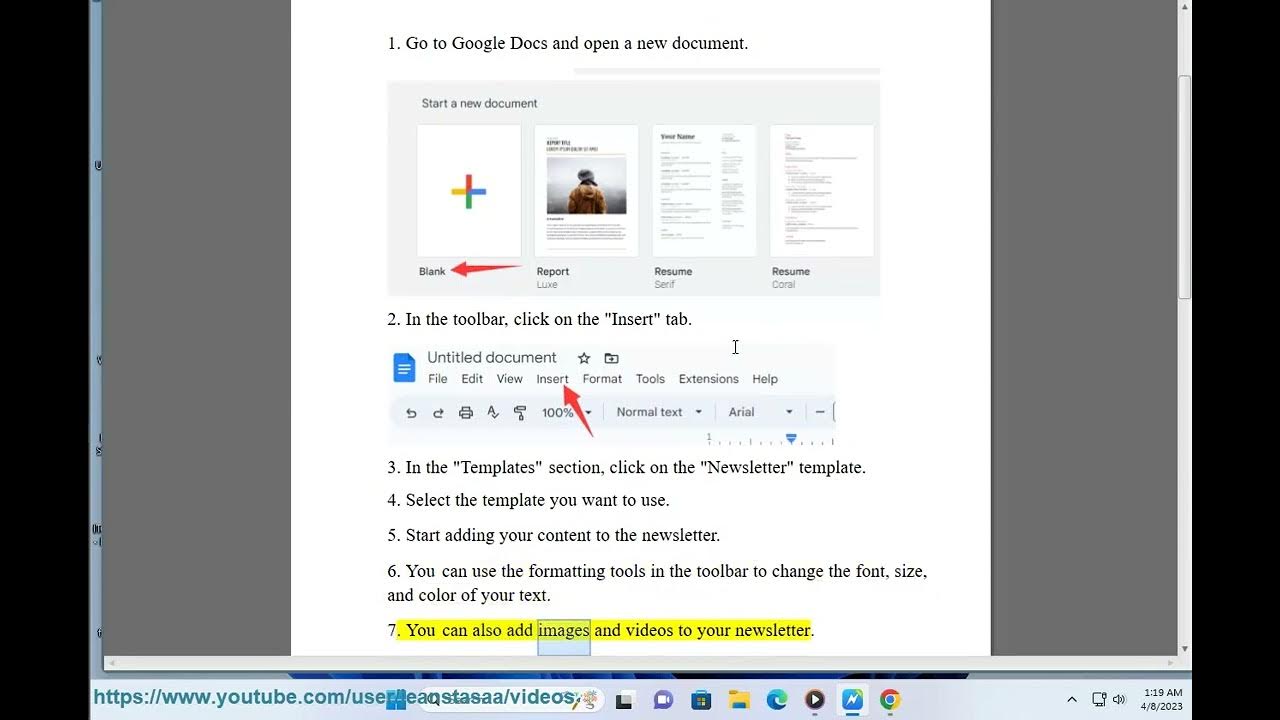Screen dimensions: 1280x720
Task: Open the Extensions menu in the pictured Docs
Action: point(708,379)
